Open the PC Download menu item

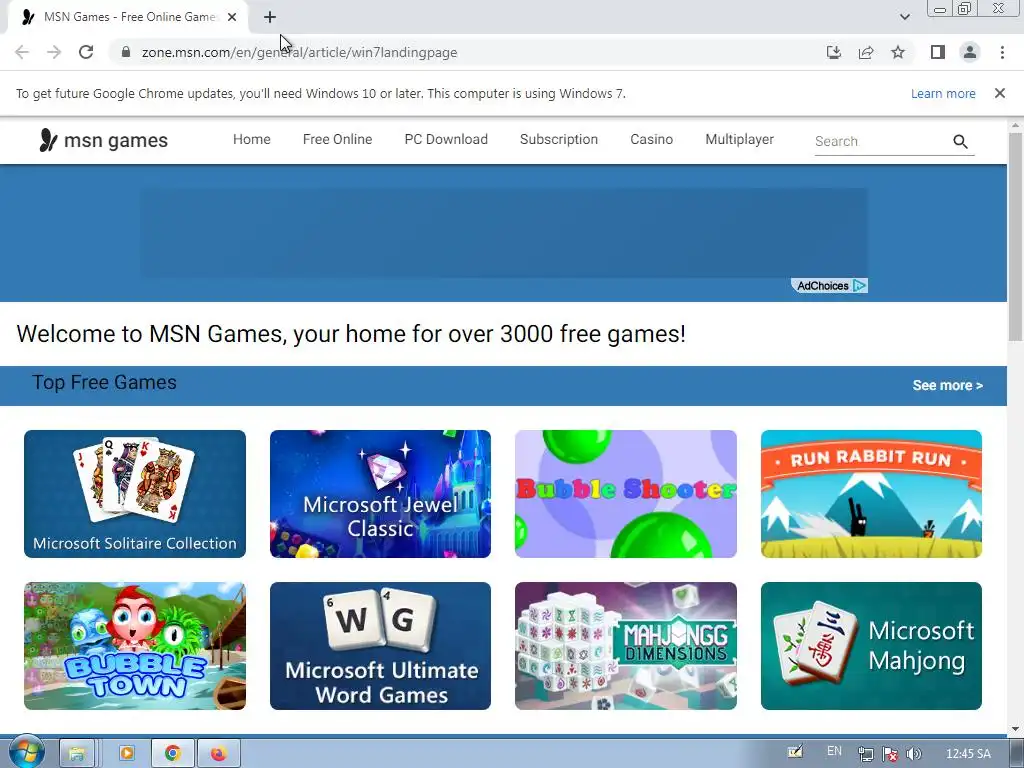pyautogui.click(x=446, y=139)
